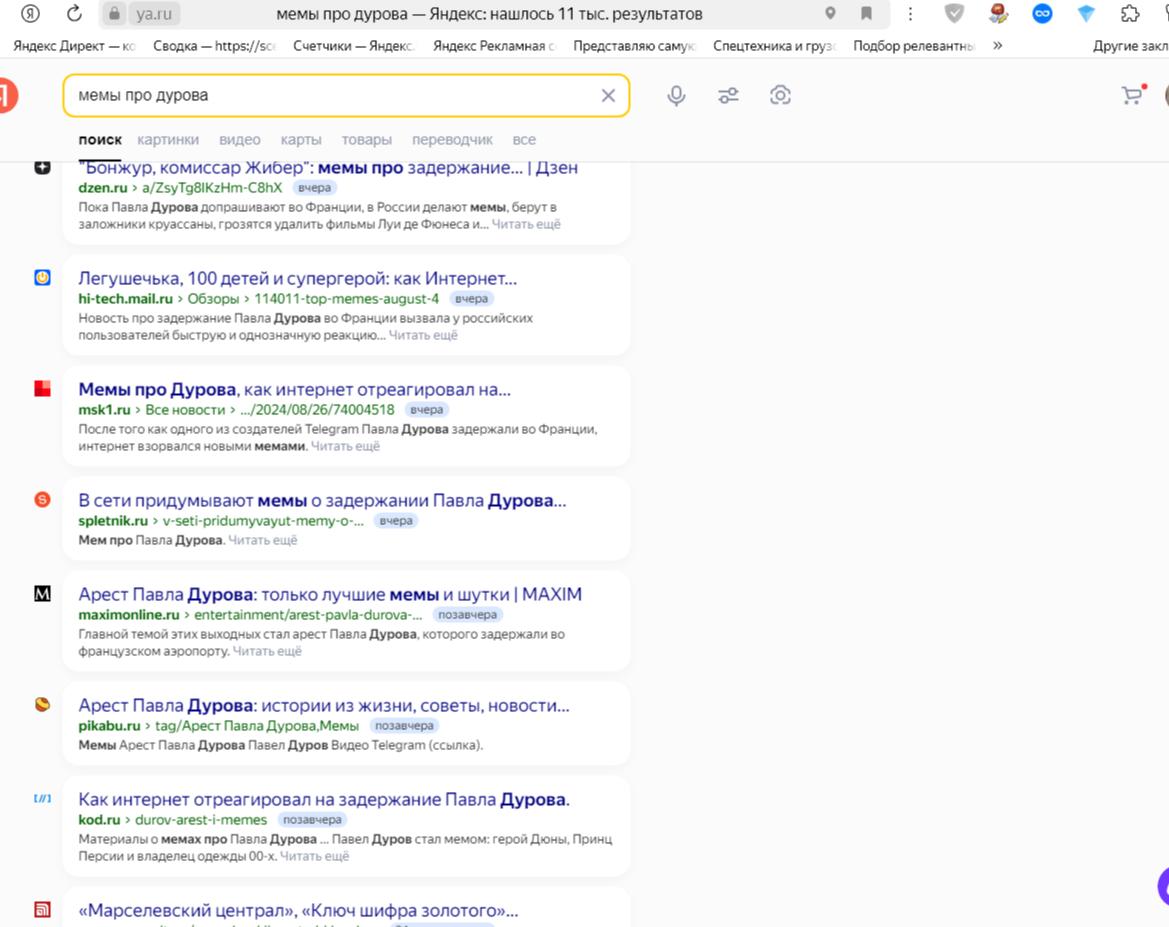Click the kod.ru blue favicon
Screen dimensions: 1169x927
[42, 799]
